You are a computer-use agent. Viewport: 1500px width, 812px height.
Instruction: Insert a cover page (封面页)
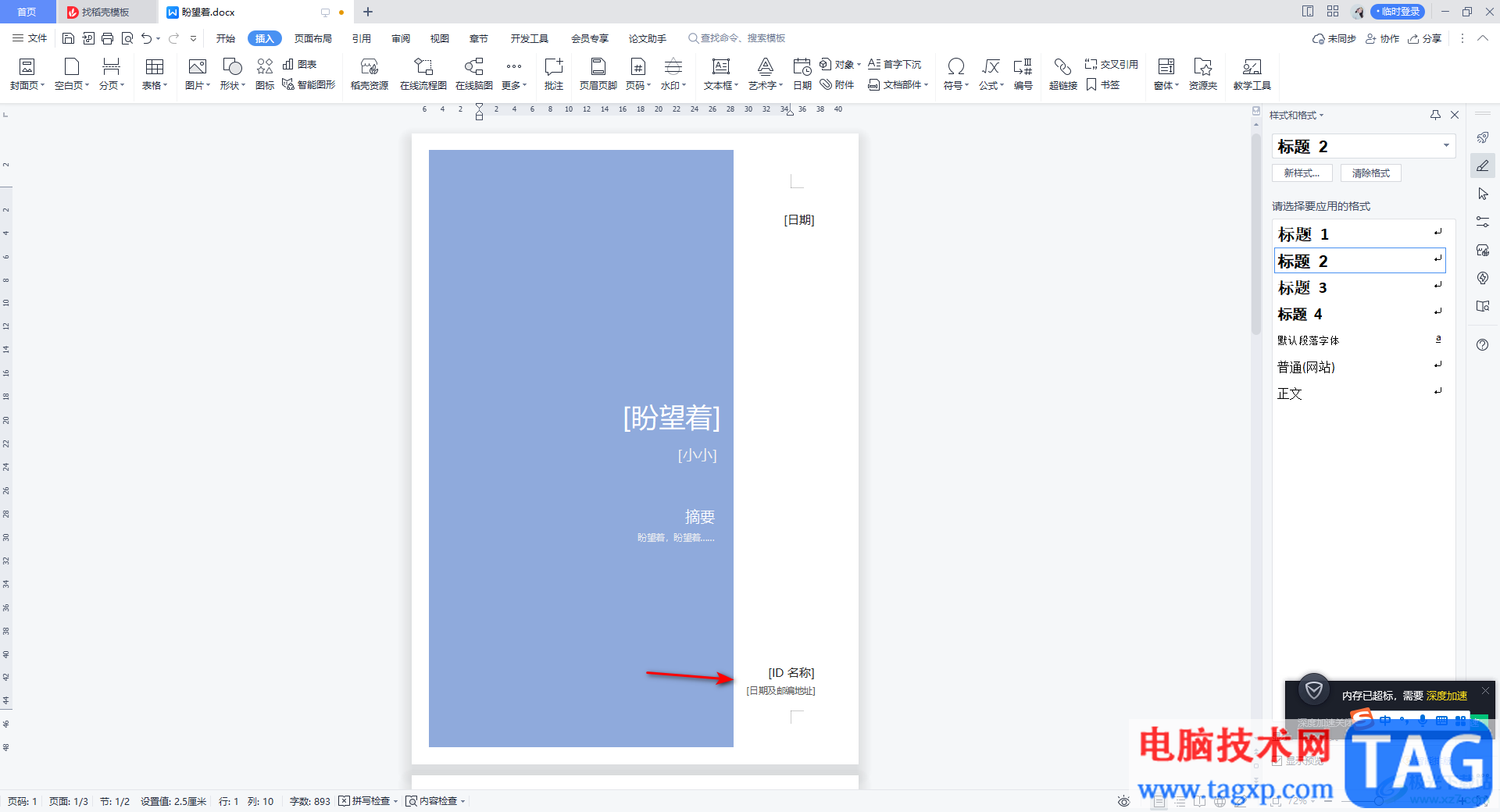click(x=27, y=74)
